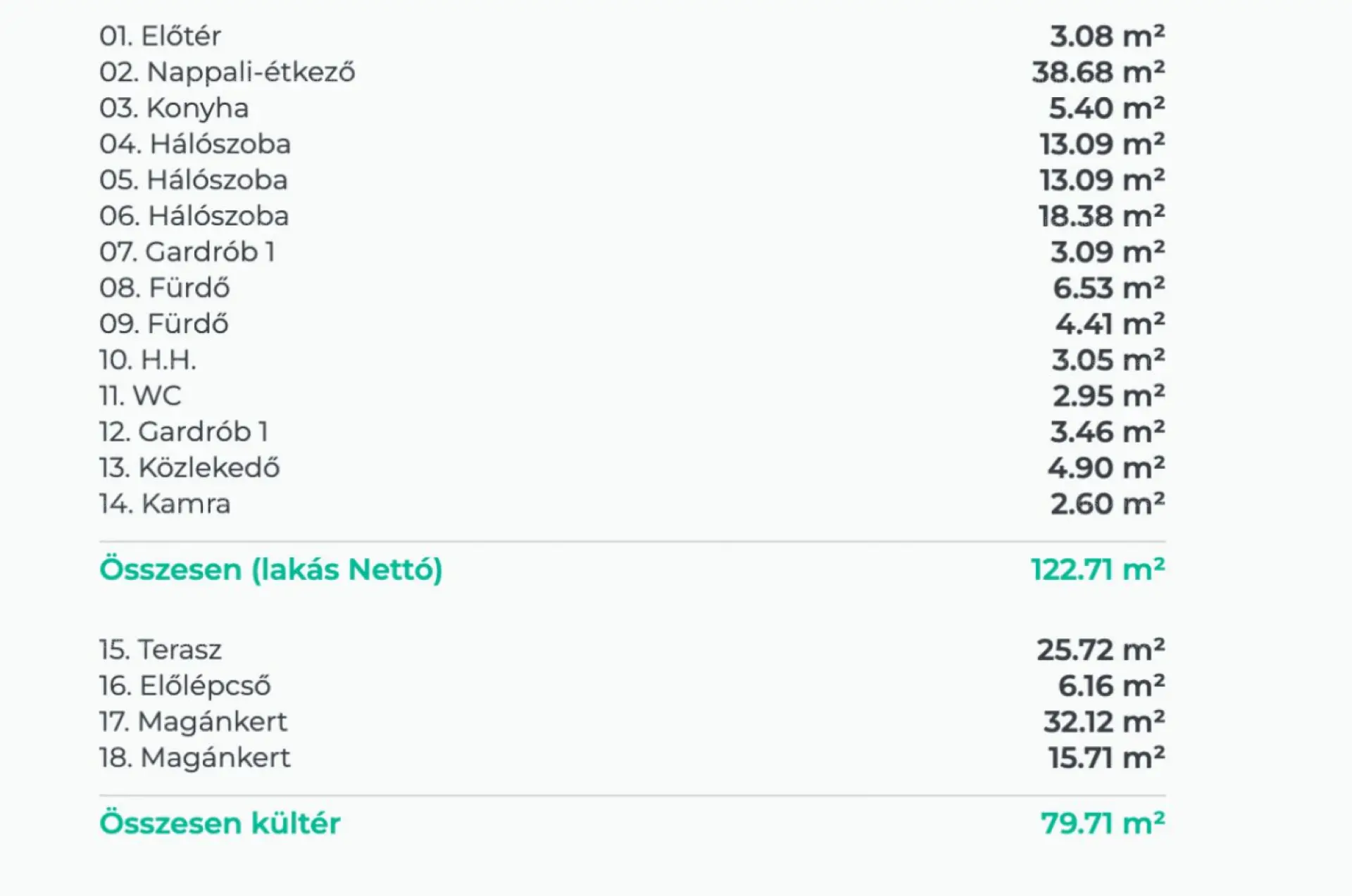Select the 79.71 m² outdoor total
Image resolution: width=1352 pixels, height=896 pixels.
[x=1103, y=823]
